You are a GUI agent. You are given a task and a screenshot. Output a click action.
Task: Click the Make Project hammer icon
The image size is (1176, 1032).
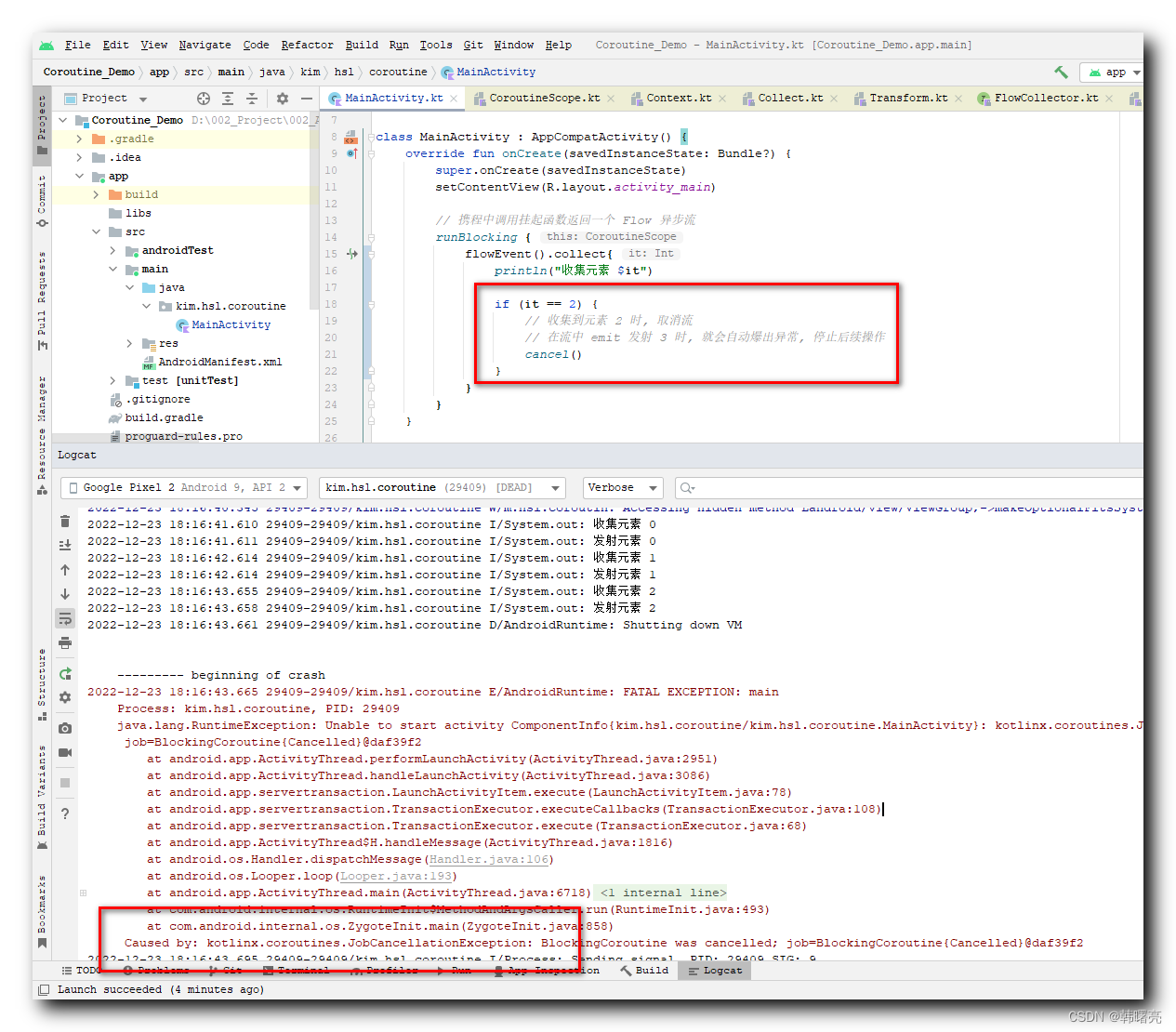click(x=1061, y=72)
